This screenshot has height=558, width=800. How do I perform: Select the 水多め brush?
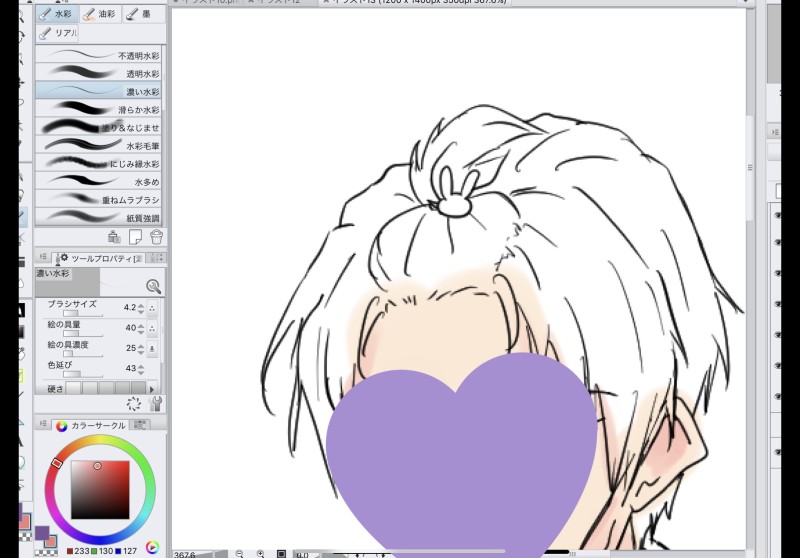98,181
